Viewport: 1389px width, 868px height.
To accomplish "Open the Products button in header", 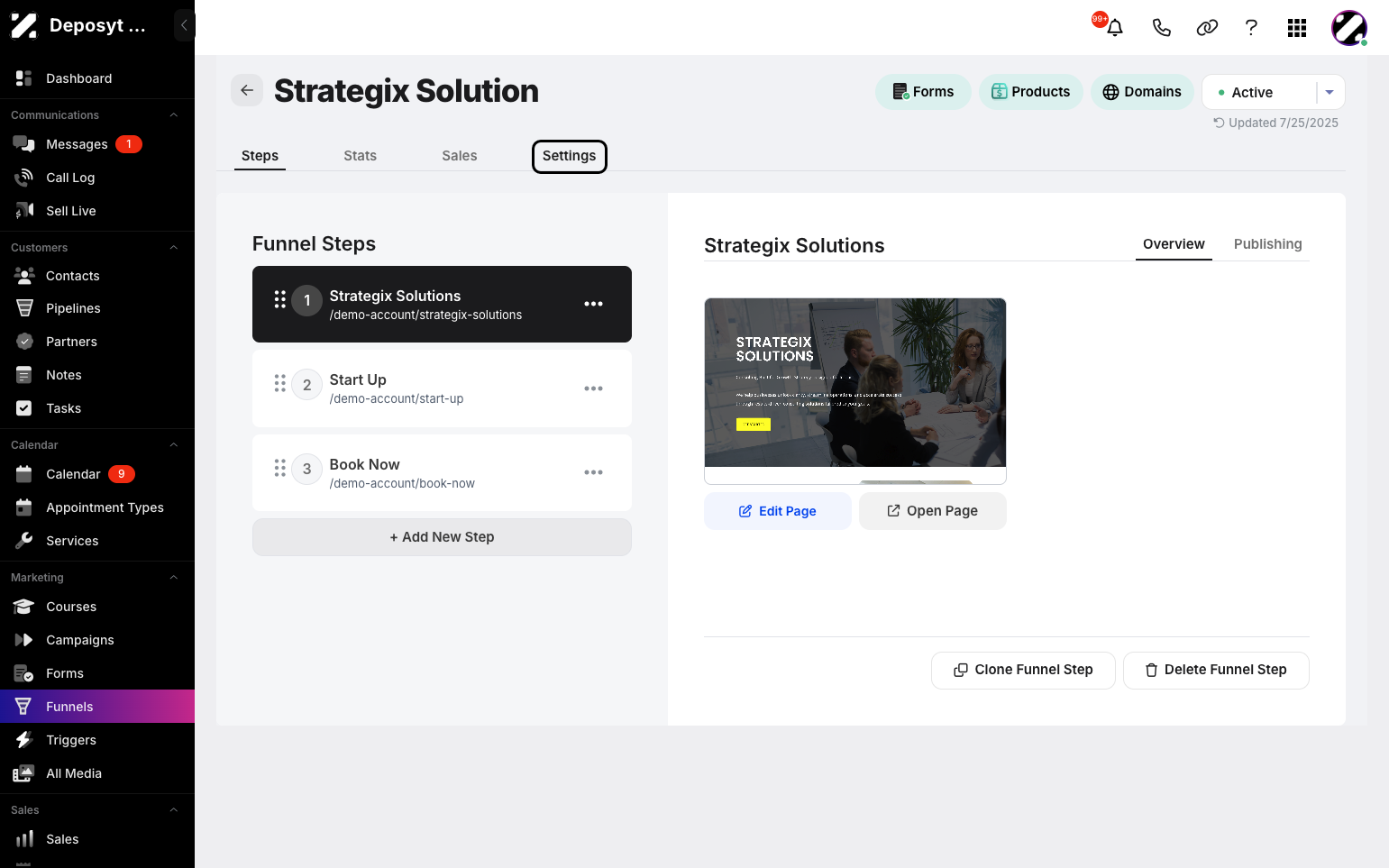I will [1031, 92].
